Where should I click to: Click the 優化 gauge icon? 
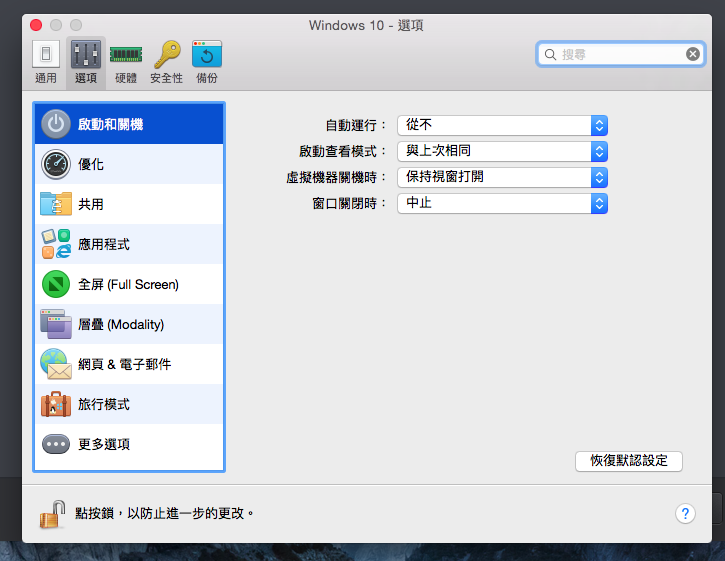[x=56, y=164]
